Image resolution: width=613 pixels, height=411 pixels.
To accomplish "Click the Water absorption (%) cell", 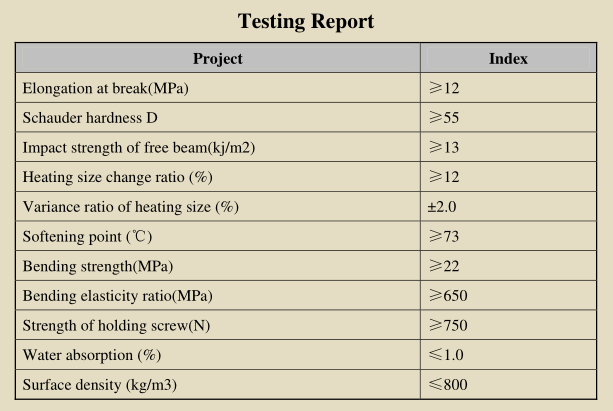I will pyautogui.click(x=218, y=355).
